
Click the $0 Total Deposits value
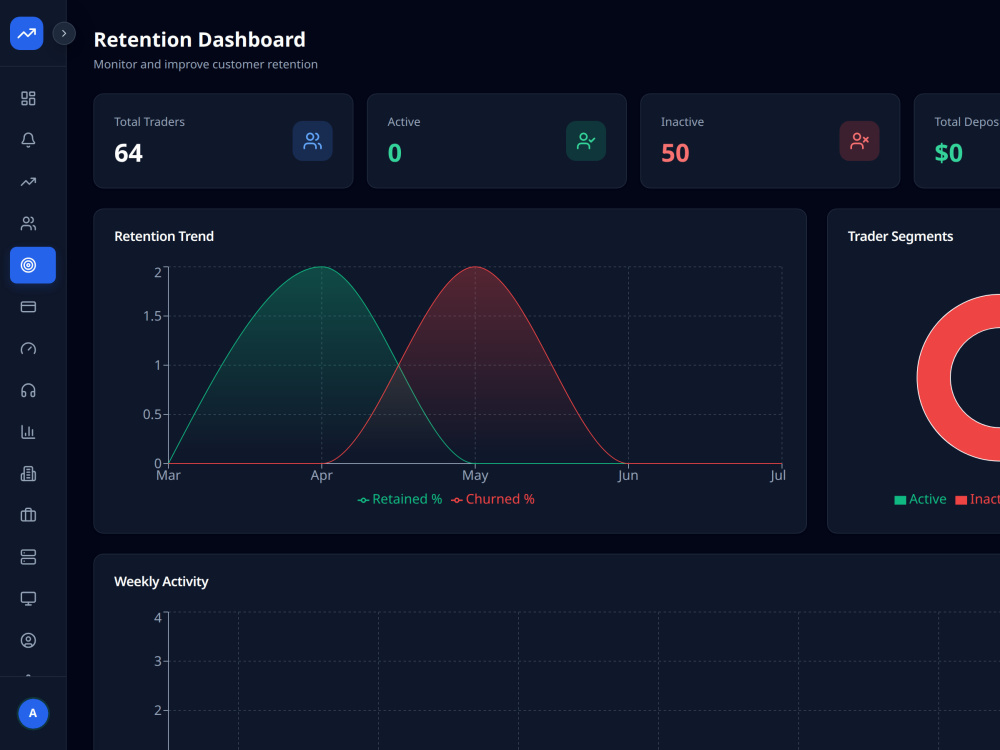click(948, 153)
